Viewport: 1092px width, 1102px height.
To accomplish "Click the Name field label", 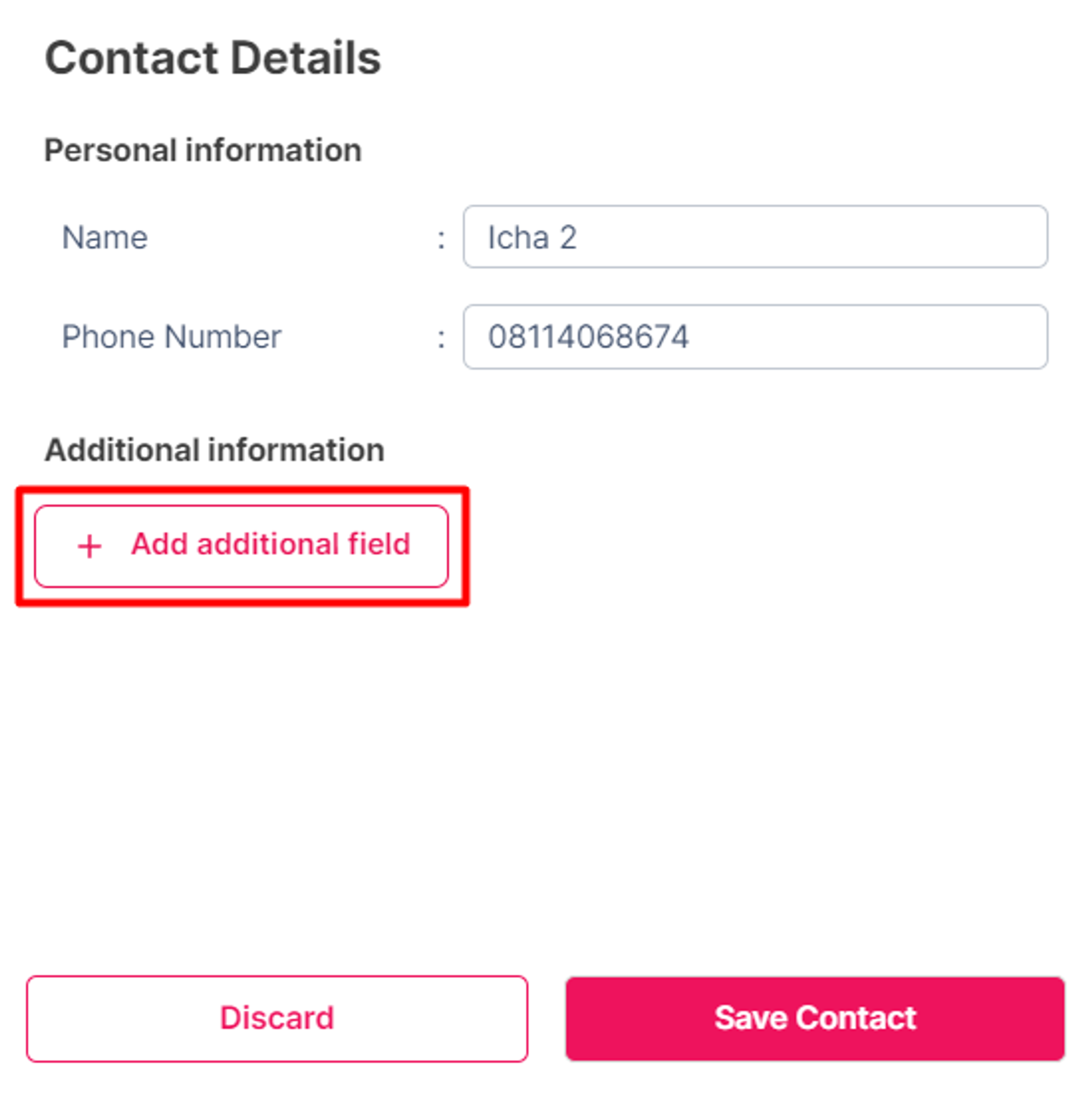I will 105,238.
